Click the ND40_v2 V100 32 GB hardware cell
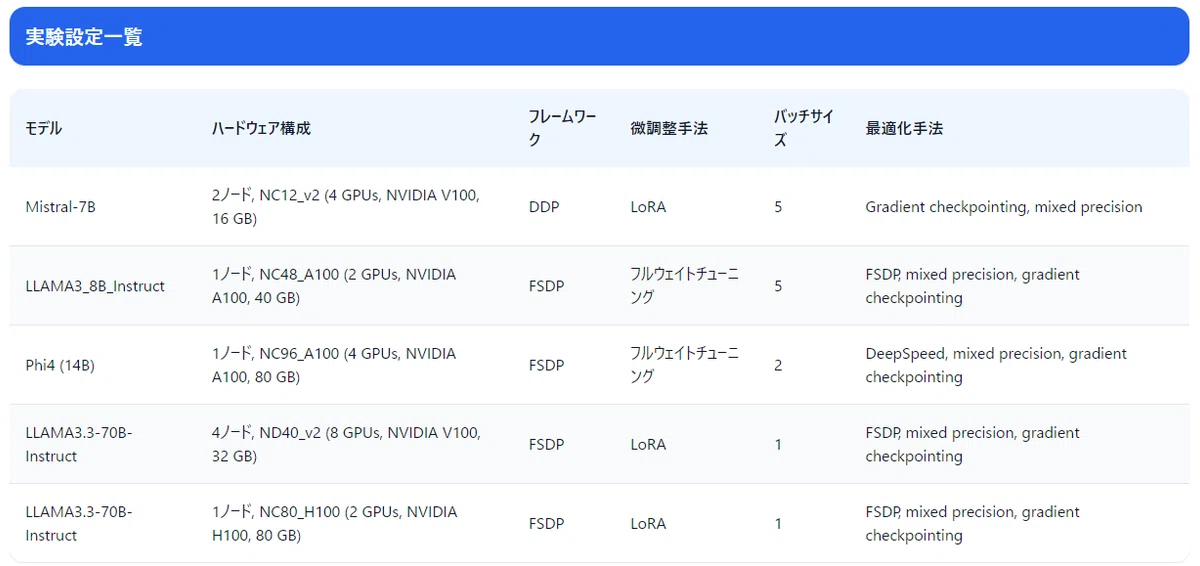 [x=346, y=444]
